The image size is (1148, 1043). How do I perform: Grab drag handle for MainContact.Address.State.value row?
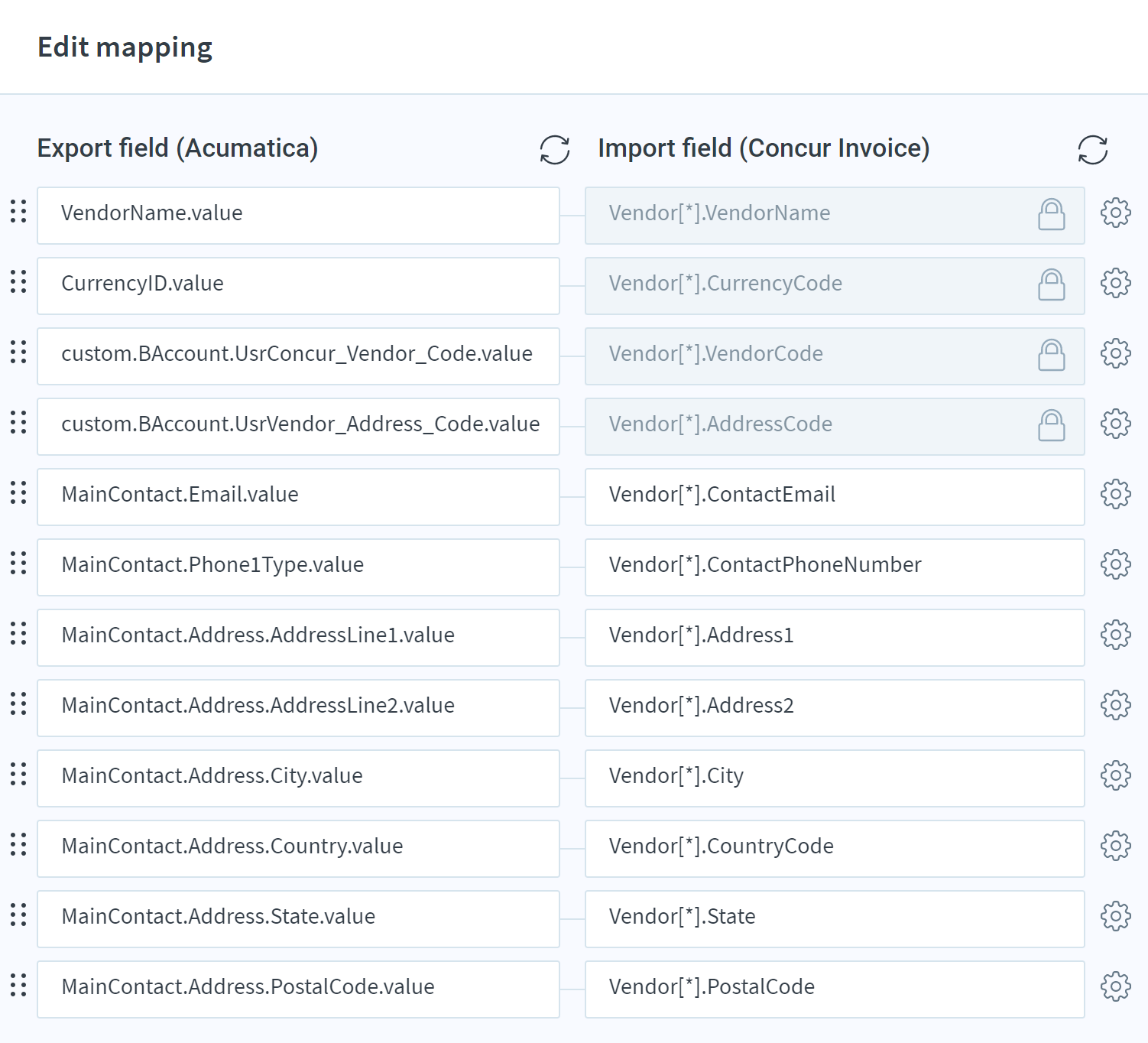18,915
